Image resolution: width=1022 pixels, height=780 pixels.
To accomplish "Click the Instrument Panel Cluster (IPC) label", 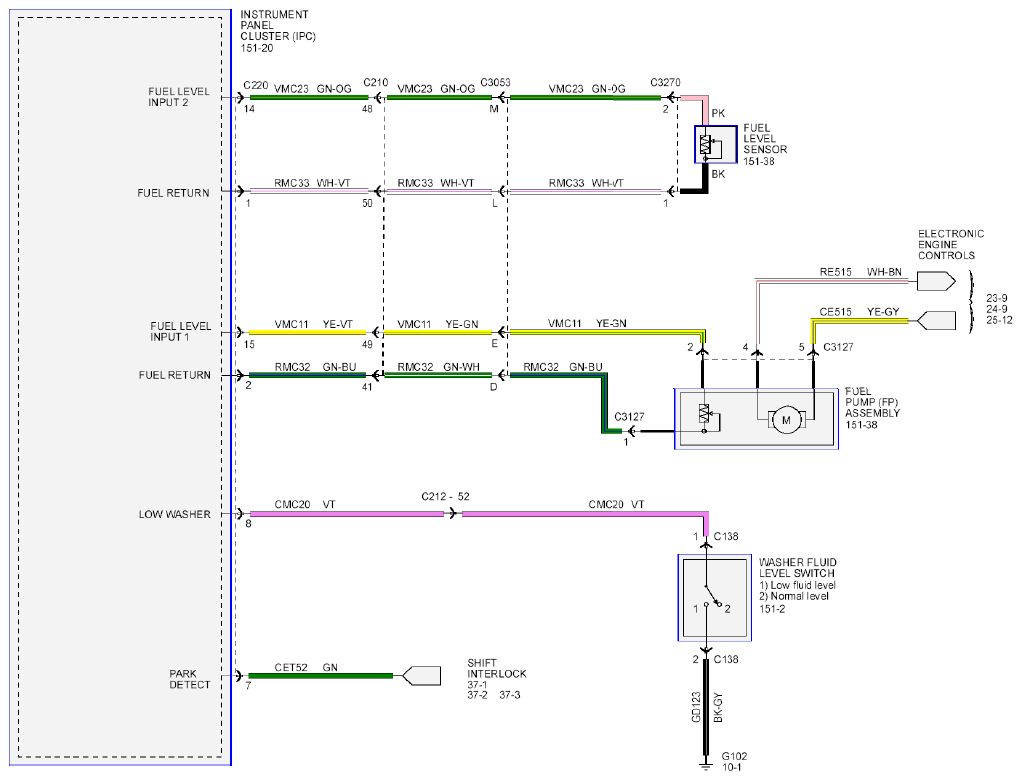I will 278,31.
